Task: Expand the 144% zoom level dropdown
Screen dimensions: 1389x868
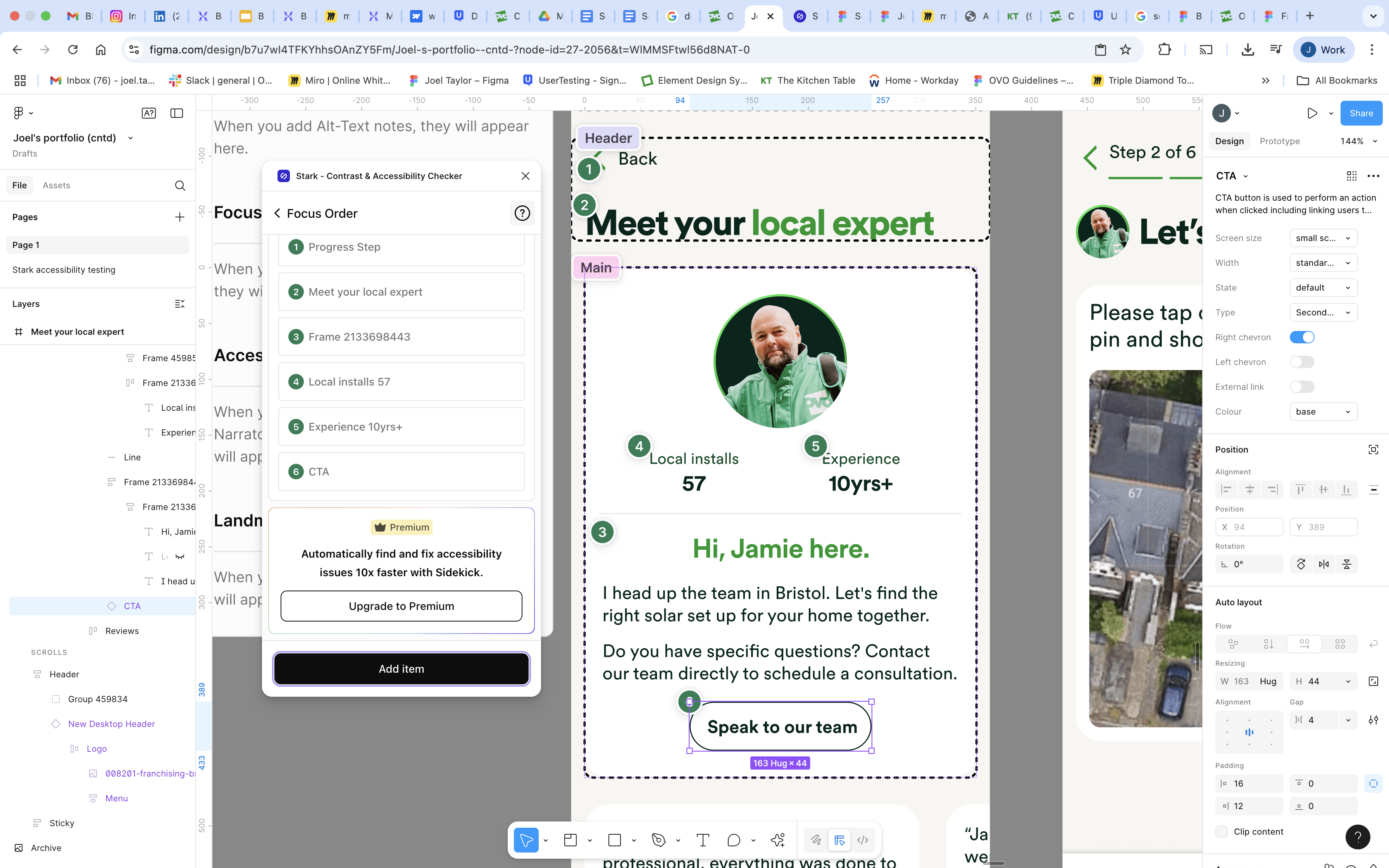Action: 1358,141
